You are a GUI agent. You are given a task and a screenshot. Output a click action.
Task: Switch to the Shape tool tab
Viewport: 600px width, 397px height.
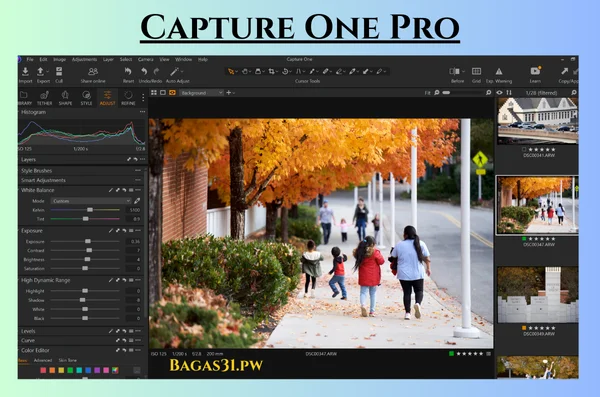pos(65,98)
